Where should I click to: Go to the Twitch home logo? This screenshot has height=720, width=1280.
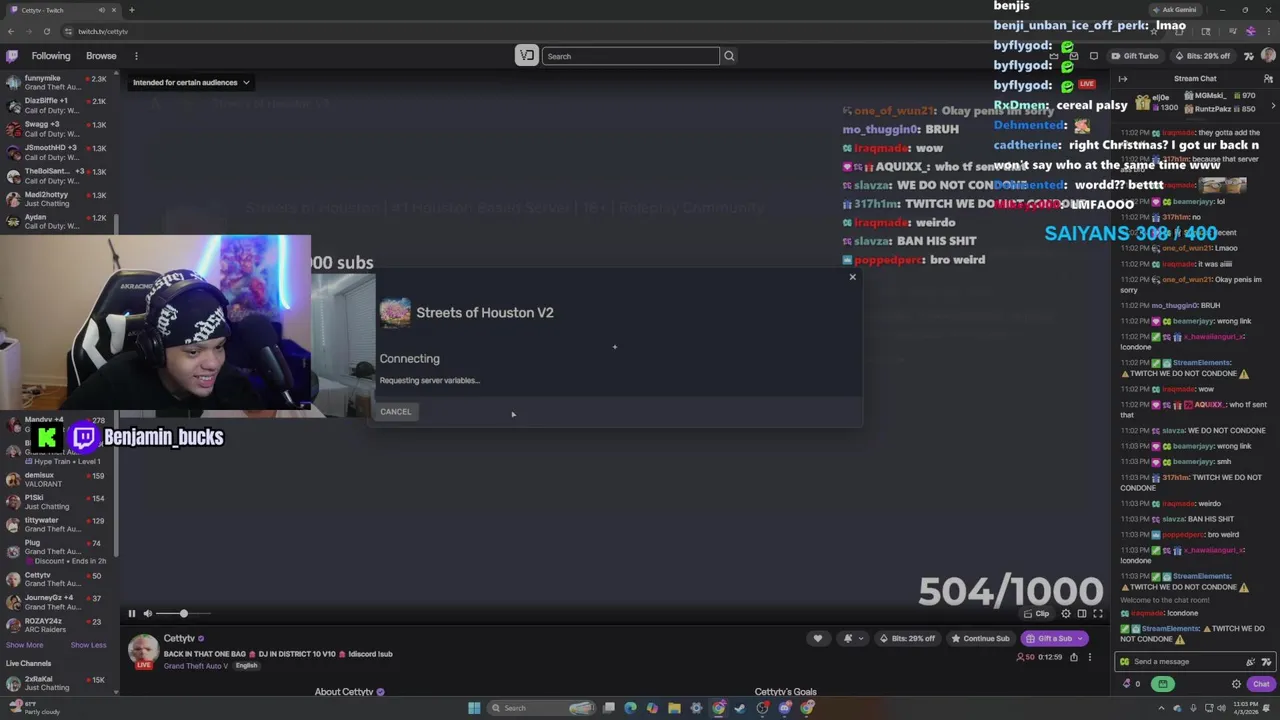[x=12, y=56]
